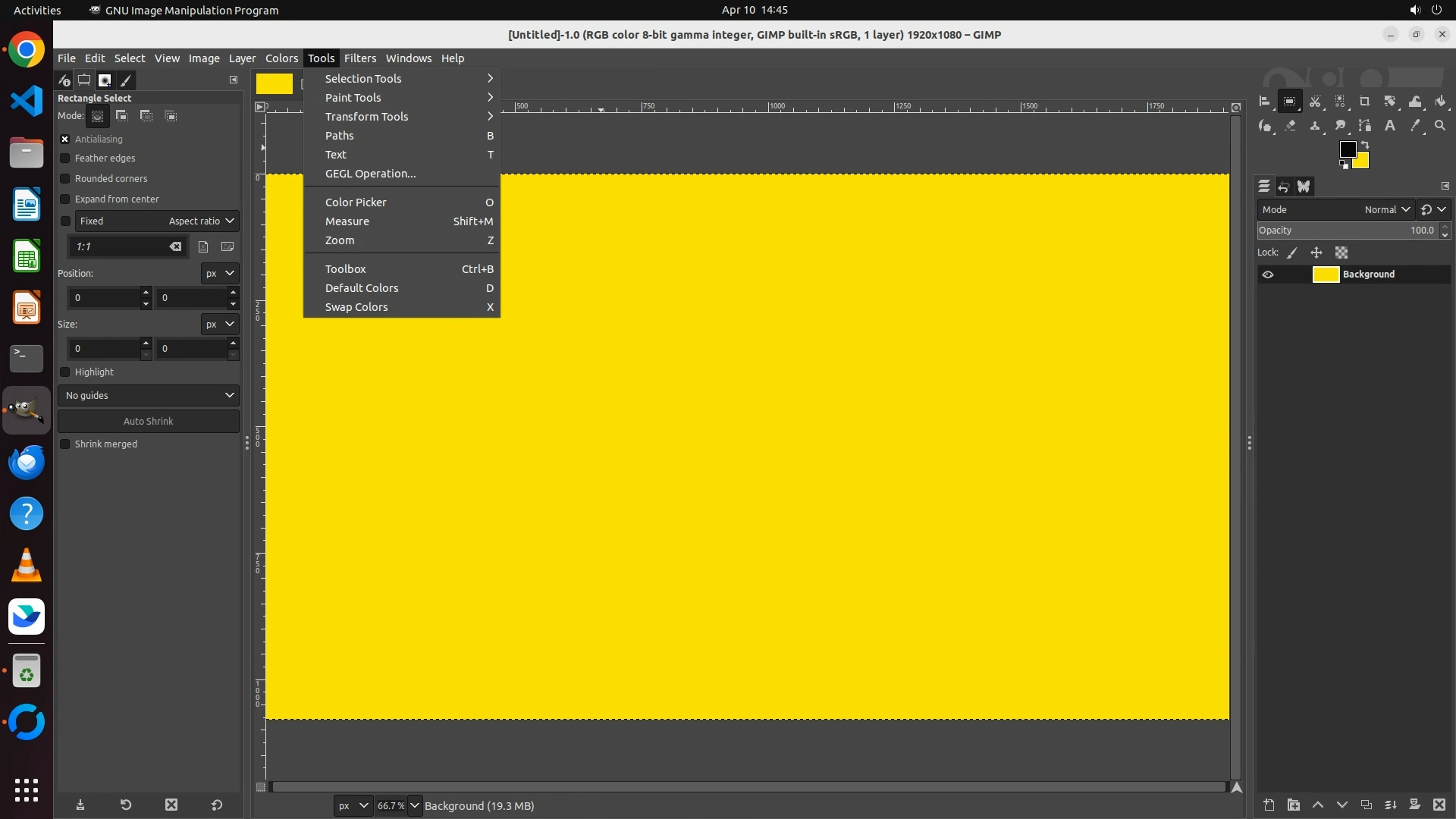Open the layer Mode Normal dropdown

(x=1387, y=210)
